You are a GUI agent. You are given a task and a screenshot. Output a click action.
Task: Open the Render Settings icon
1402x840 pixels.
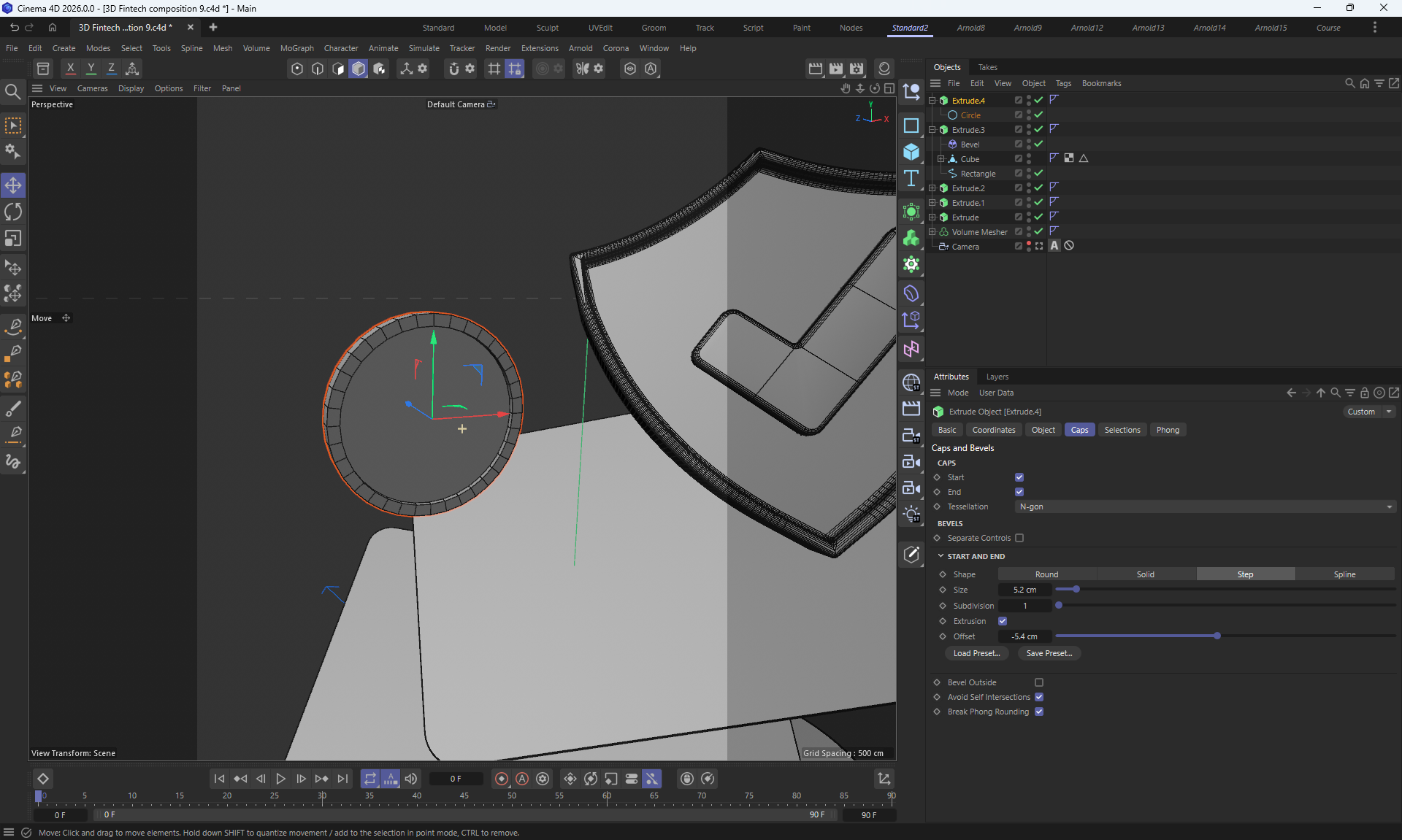tap(857, 68)
